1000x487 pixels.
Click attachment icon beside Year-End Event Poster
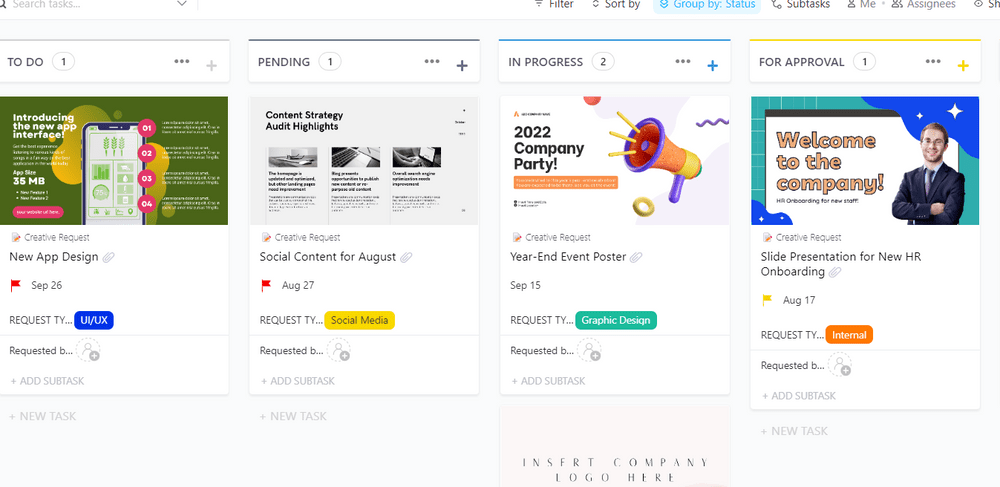point(637,257)
